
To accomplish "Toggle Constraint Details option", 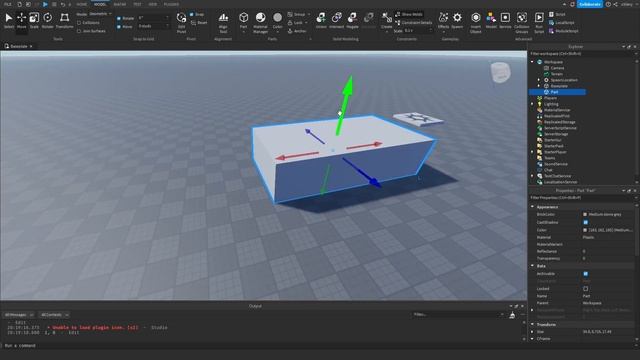I will pyautogui.click(x=414, y=23).
